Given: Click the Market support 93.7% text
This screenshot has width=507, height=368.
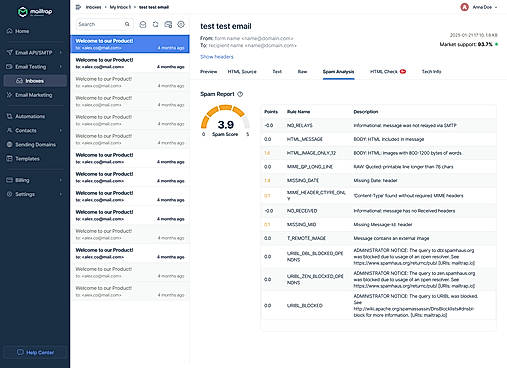Looking at the screenshot, I should coord(466,44).
